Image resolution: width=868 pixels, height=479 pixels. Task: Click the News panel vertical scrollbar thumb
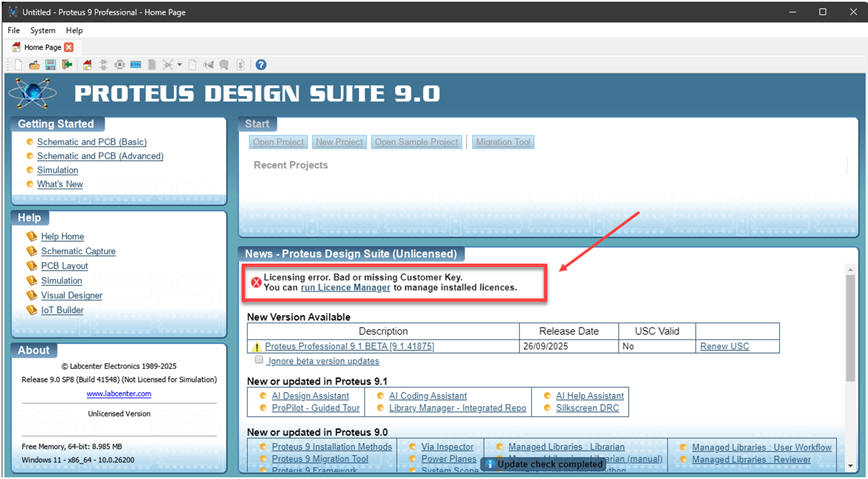click(x=850, y=328)
